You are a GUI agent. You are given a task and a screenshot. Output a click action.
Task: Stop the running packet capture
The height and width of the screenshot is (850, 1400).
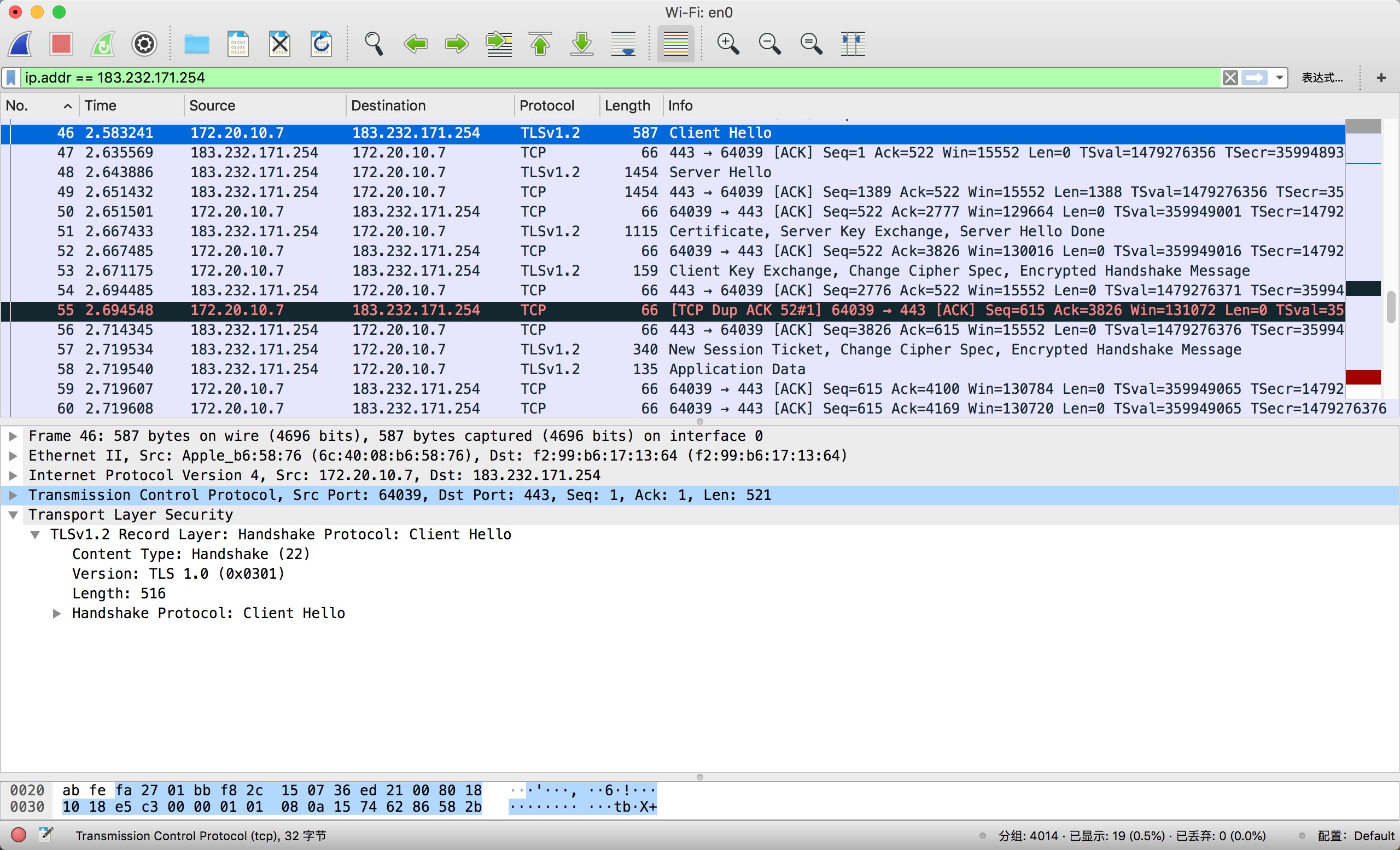(x=61, y=44)
